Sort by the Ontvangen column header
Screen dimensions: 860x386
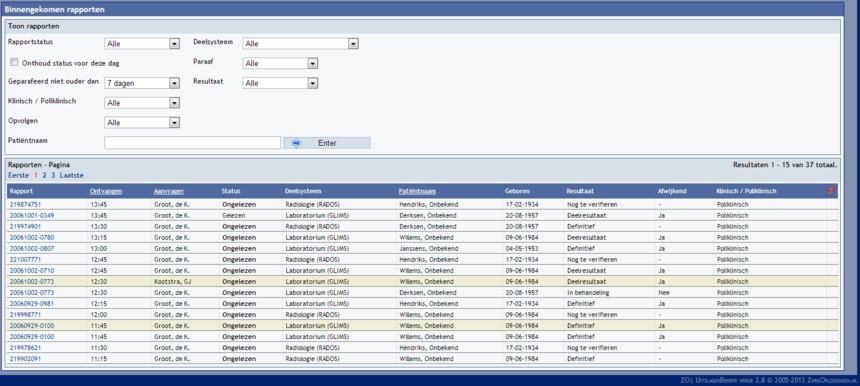106,191
